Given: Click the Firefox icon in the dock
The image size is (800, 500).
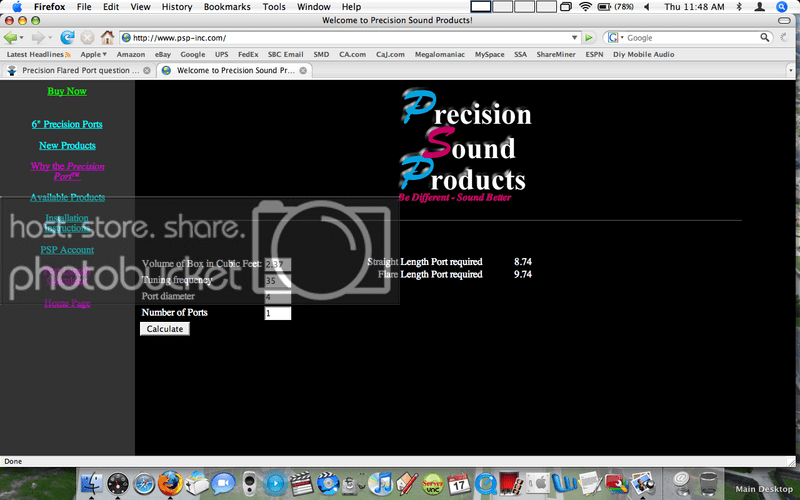Looking at the screenshot, I should coord(170,483).
